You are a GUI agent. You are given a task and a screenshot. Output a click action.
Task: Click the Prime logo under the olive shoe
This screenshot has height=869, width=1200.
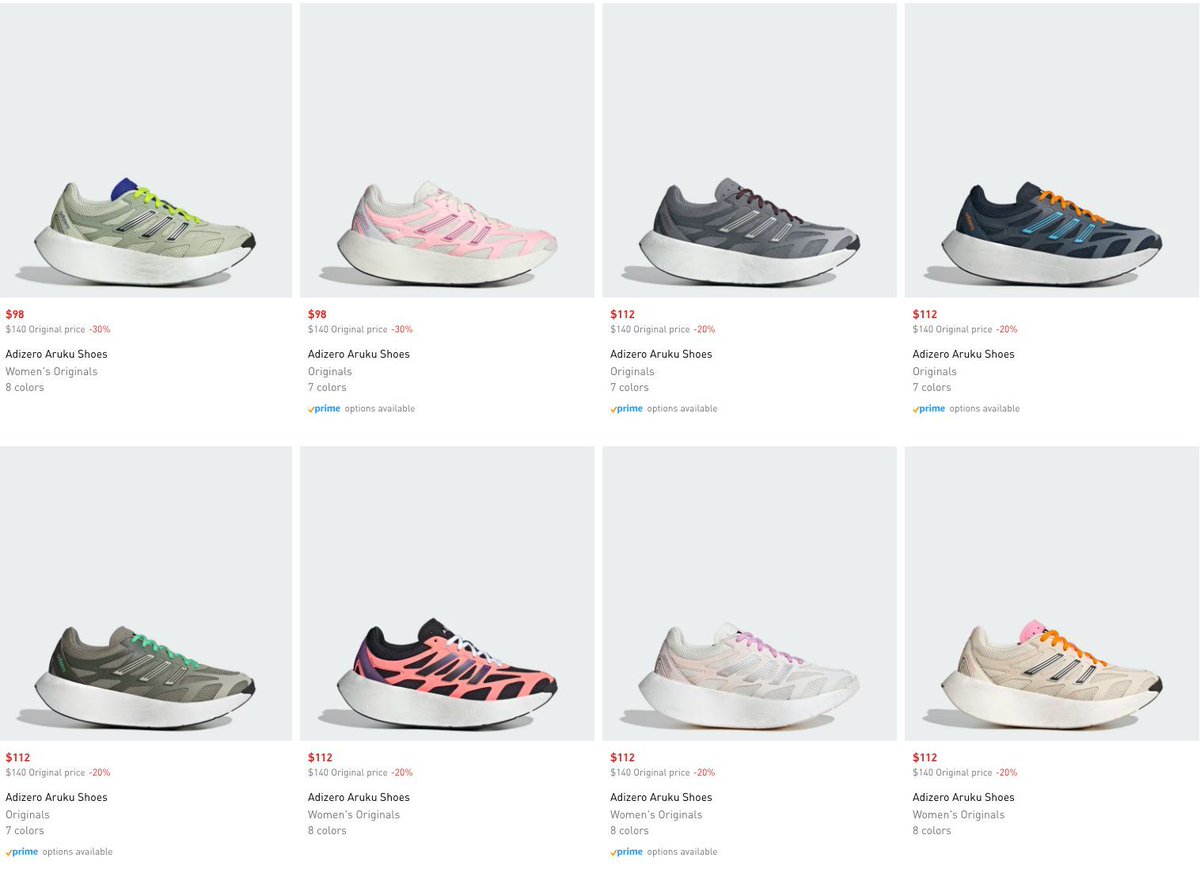click(x=22, y=852)
